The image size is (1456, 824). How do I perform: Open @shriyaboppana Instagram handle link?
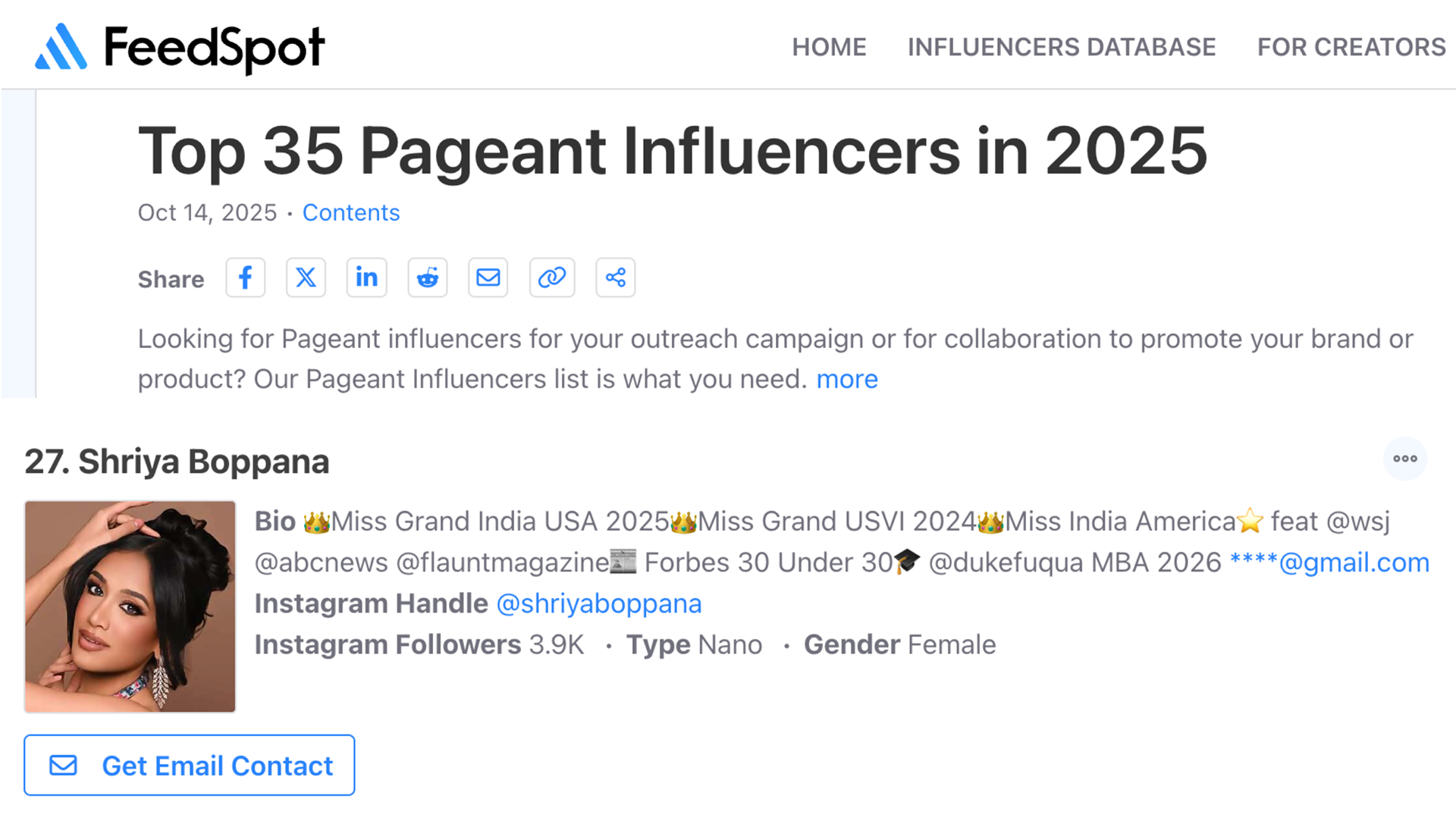598,604
